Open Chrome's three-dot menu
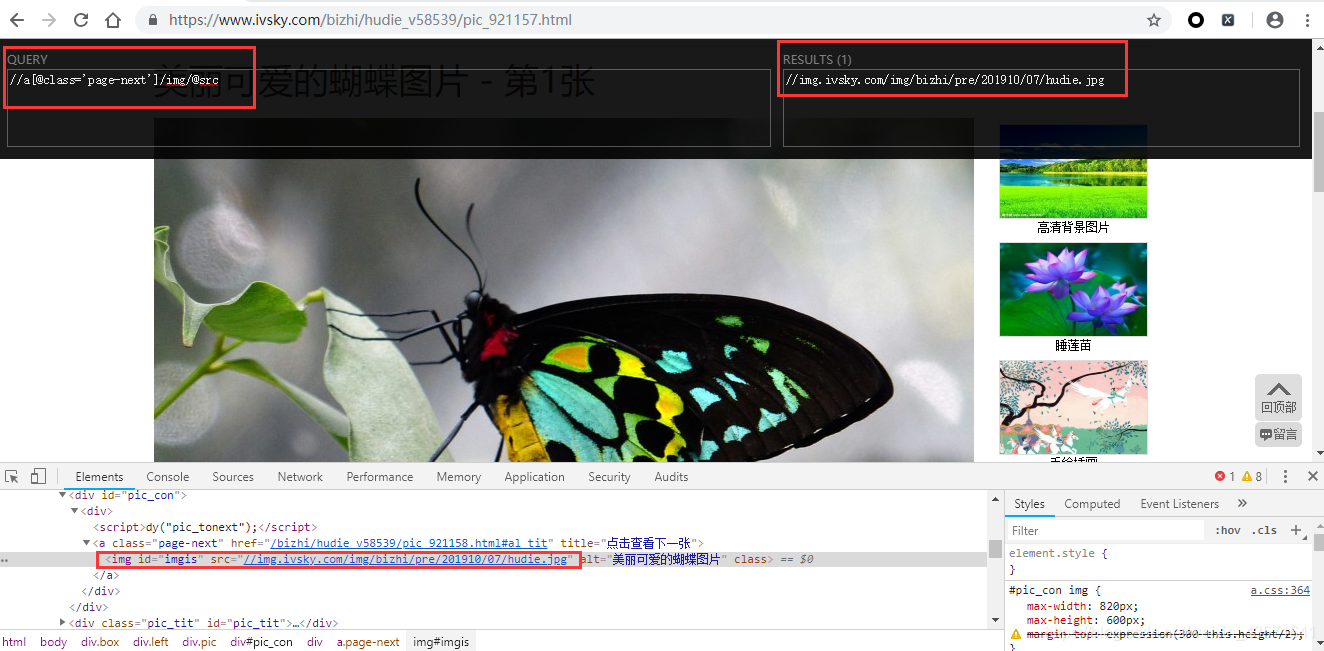The height and width of the screenshot is (651, 1324). (x=1307, y=20)
